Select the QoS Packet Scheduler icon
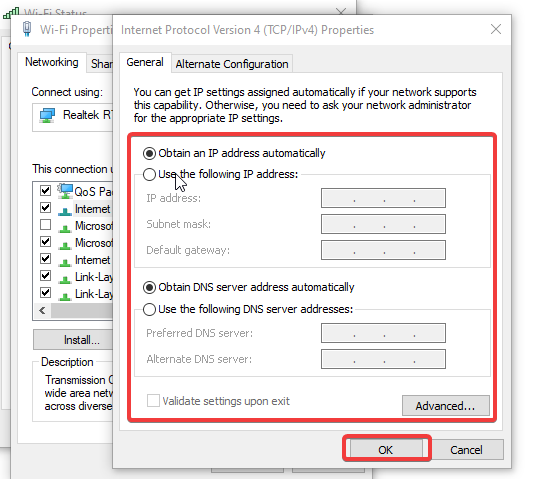Image resolution: width=538 pixels, height=479 pixels. point(65,191)
